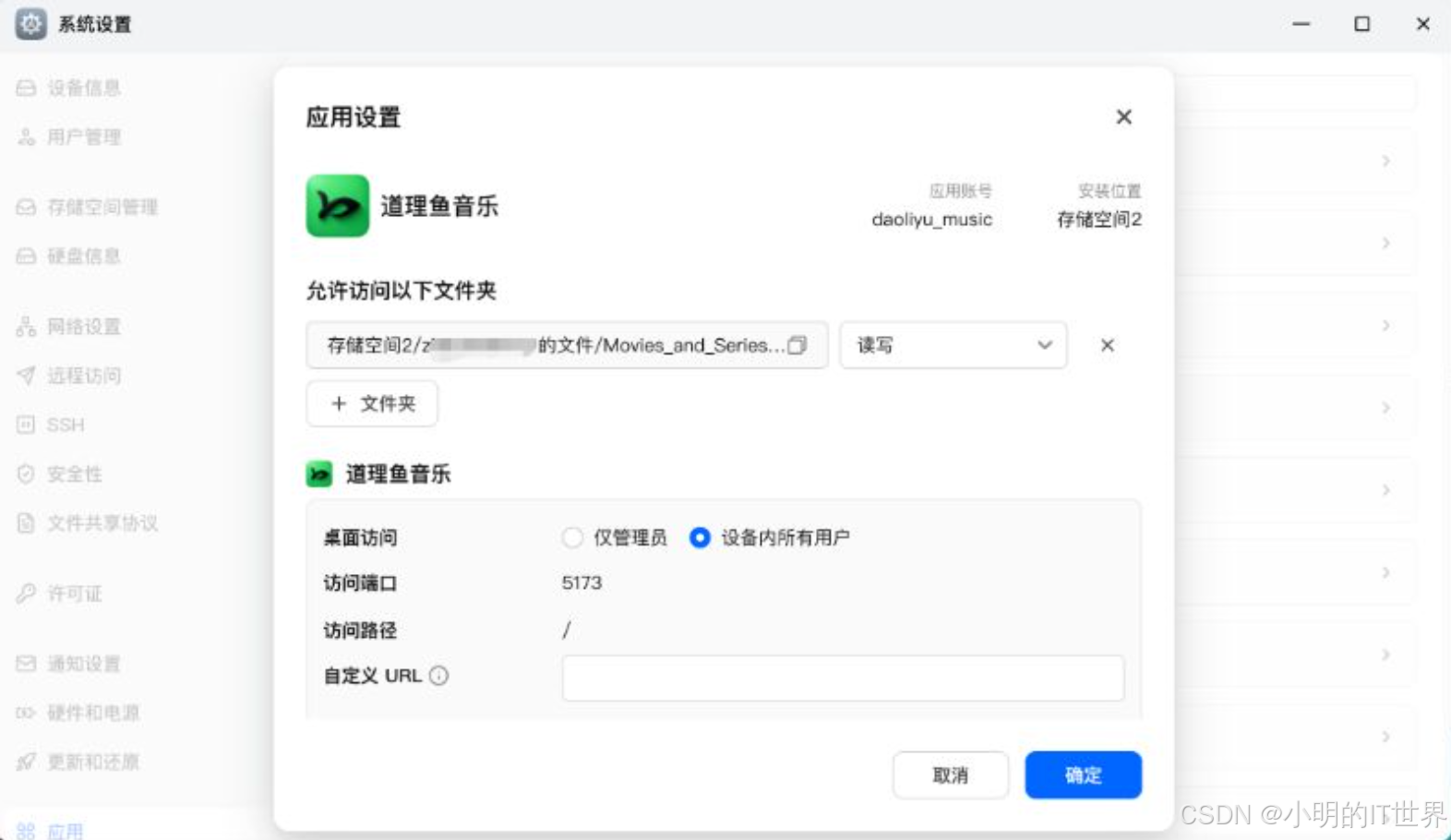Minimize the 系统设置 window
Screen dimensions: 1451x840
tap(1301, 24)
